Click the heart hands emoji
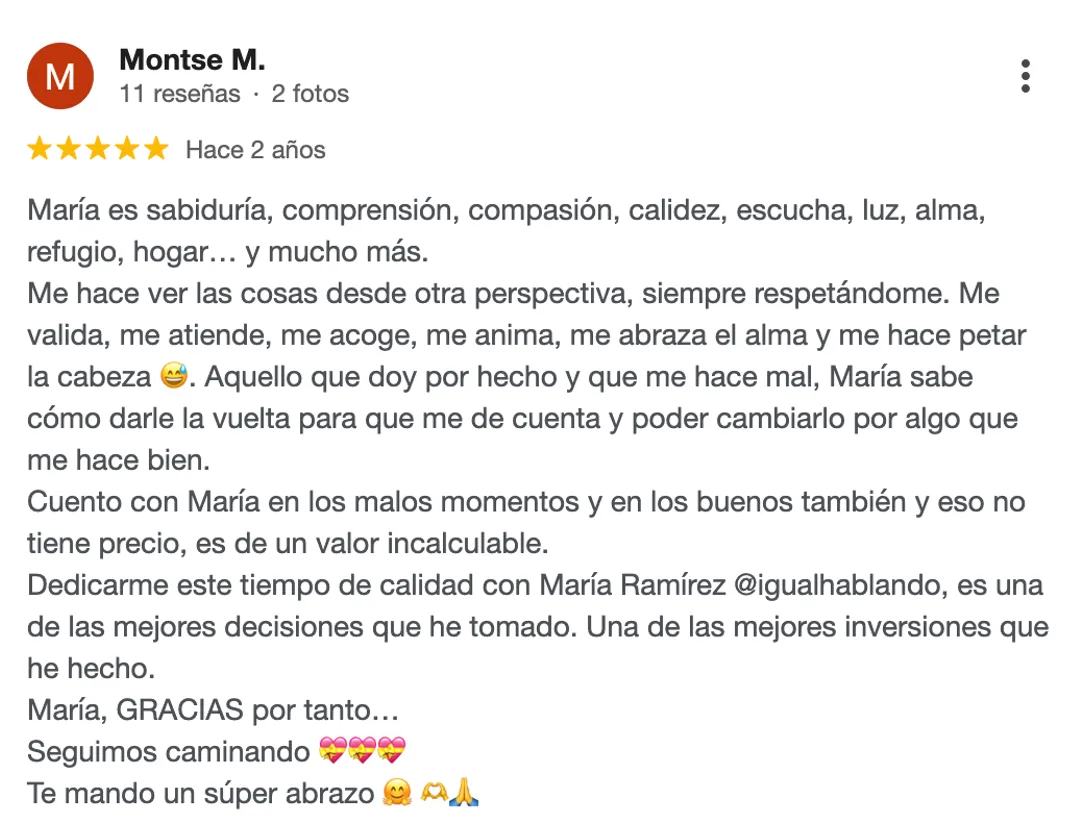 [434, 792]
